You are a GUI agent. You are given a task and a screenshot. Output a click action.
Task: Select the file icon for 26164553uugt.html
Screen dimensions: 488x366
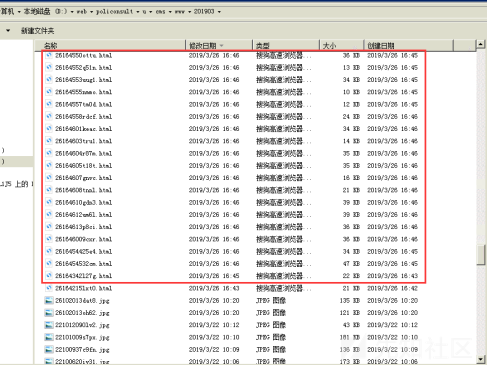tap(49, 80)
